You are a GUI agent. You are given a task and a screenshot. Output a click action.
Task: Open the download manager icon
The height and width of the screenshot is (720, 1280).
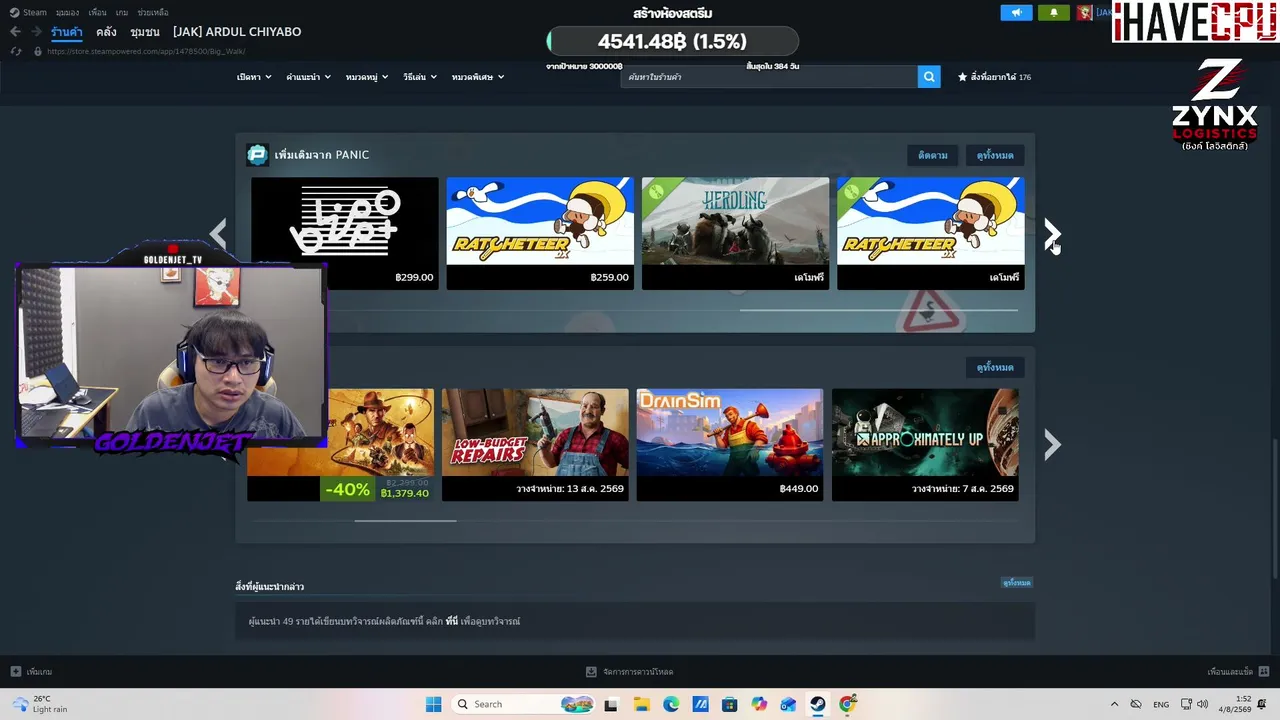(592, 672)
